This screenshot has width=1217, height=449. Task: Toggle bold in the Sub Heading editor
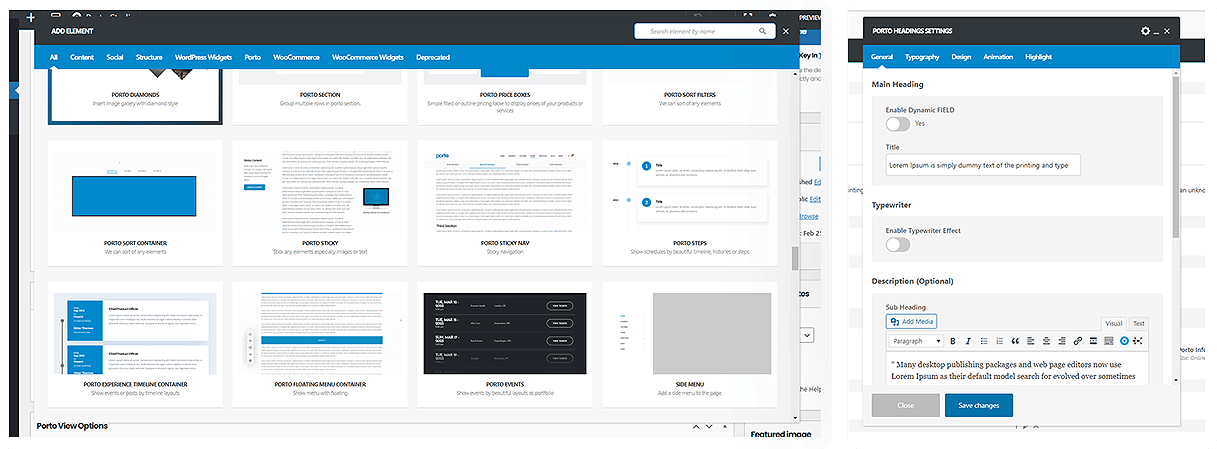952,341
